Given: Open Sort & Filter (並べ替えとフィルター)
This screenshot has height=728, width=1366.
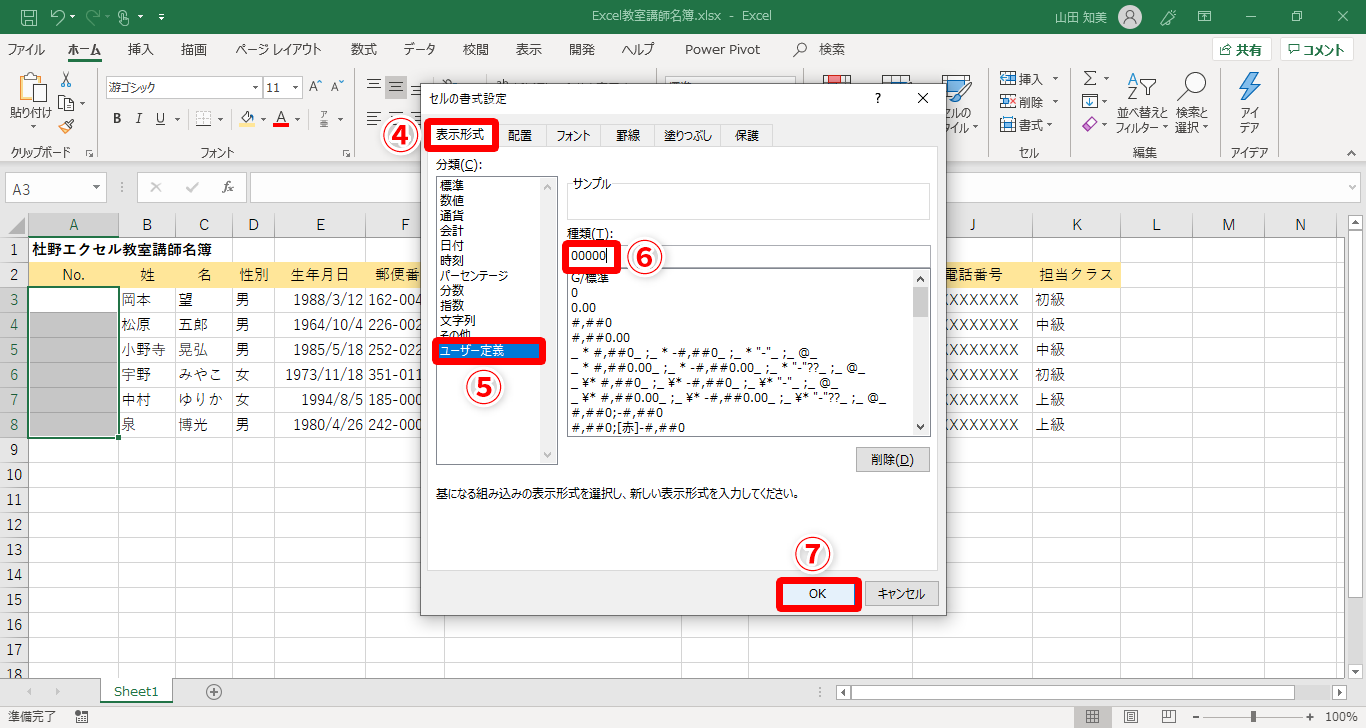Looking at the screenshot, I should coord(1141,103).
